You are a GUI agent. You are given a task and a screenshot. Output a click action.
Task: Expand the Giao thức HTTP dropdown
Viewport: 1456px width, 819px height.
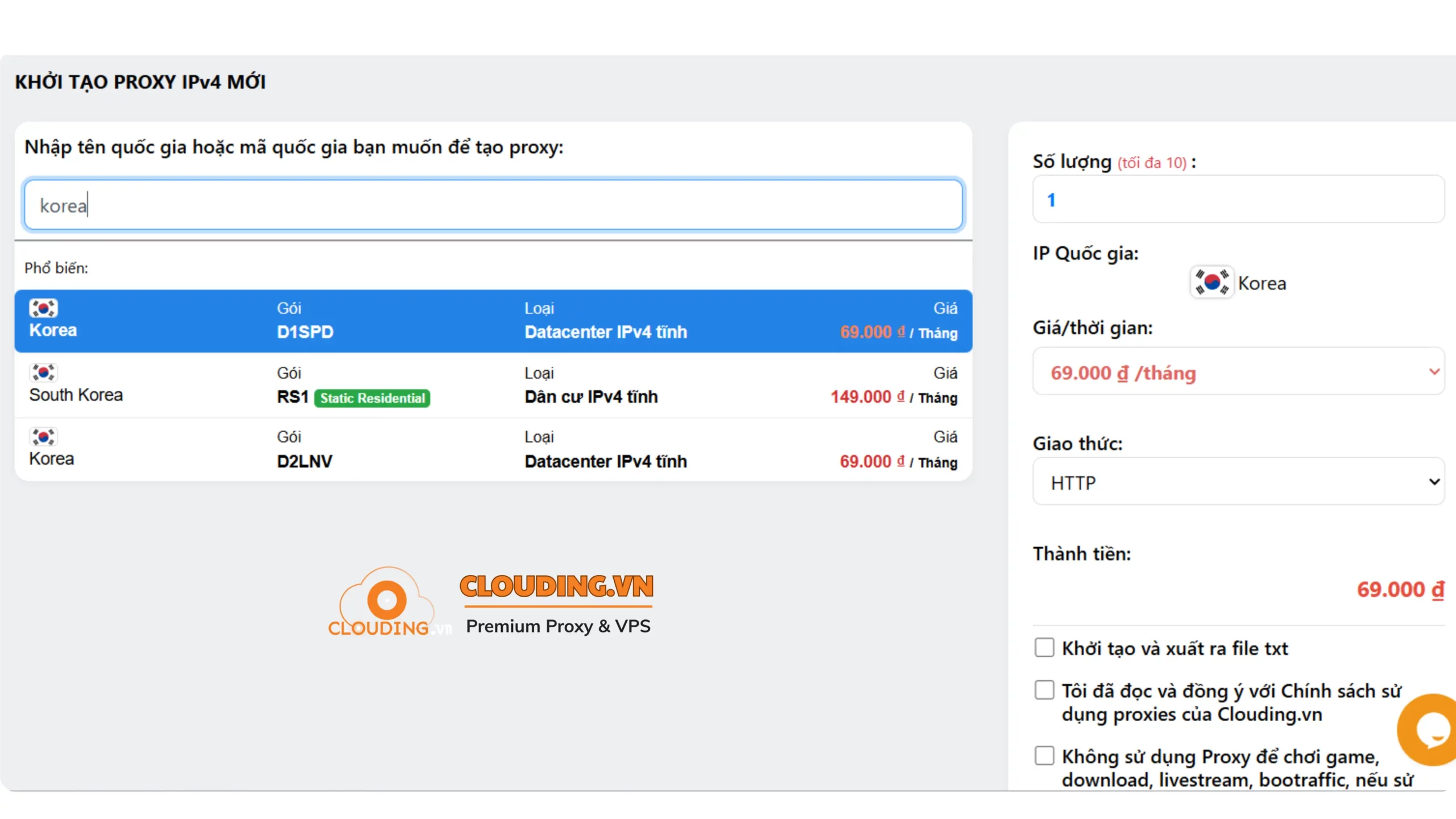tap(1238, 482)
